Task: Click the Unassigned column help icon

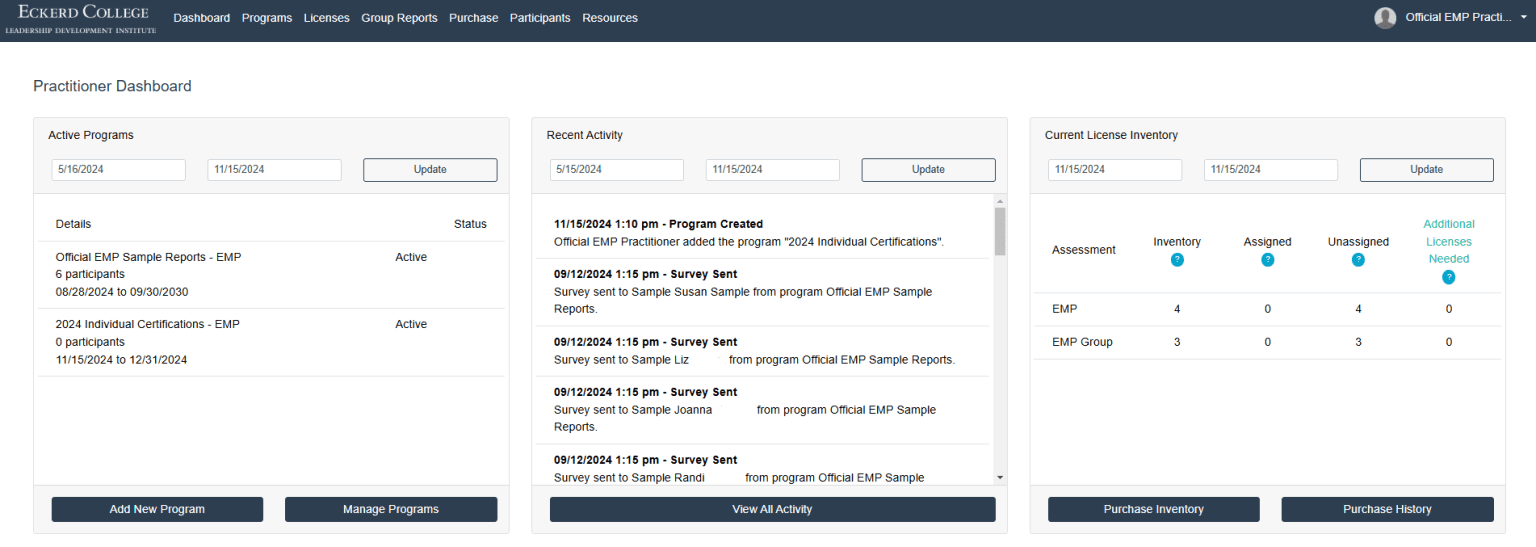Action: 1358,260
